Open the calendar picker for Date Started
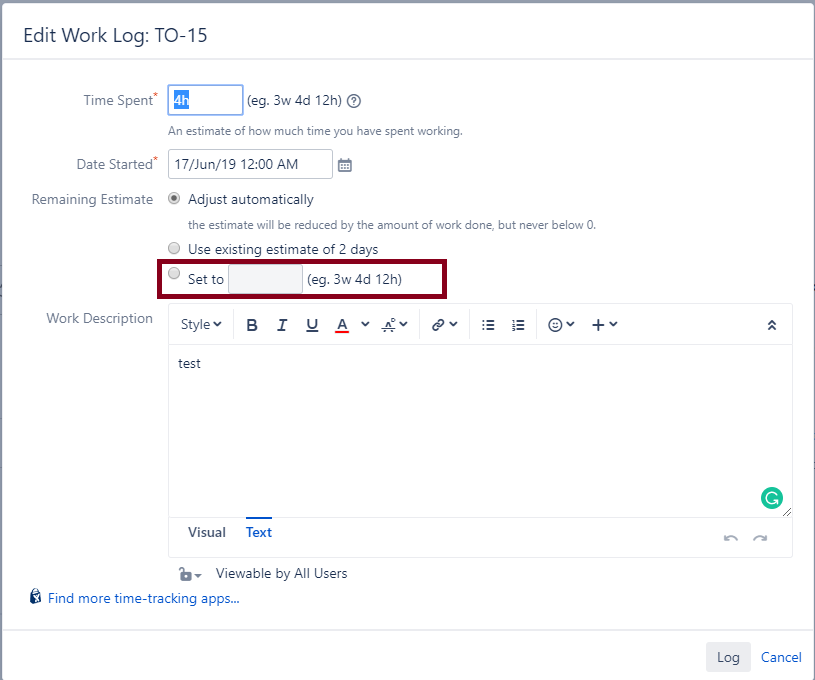 click(345, 164)
